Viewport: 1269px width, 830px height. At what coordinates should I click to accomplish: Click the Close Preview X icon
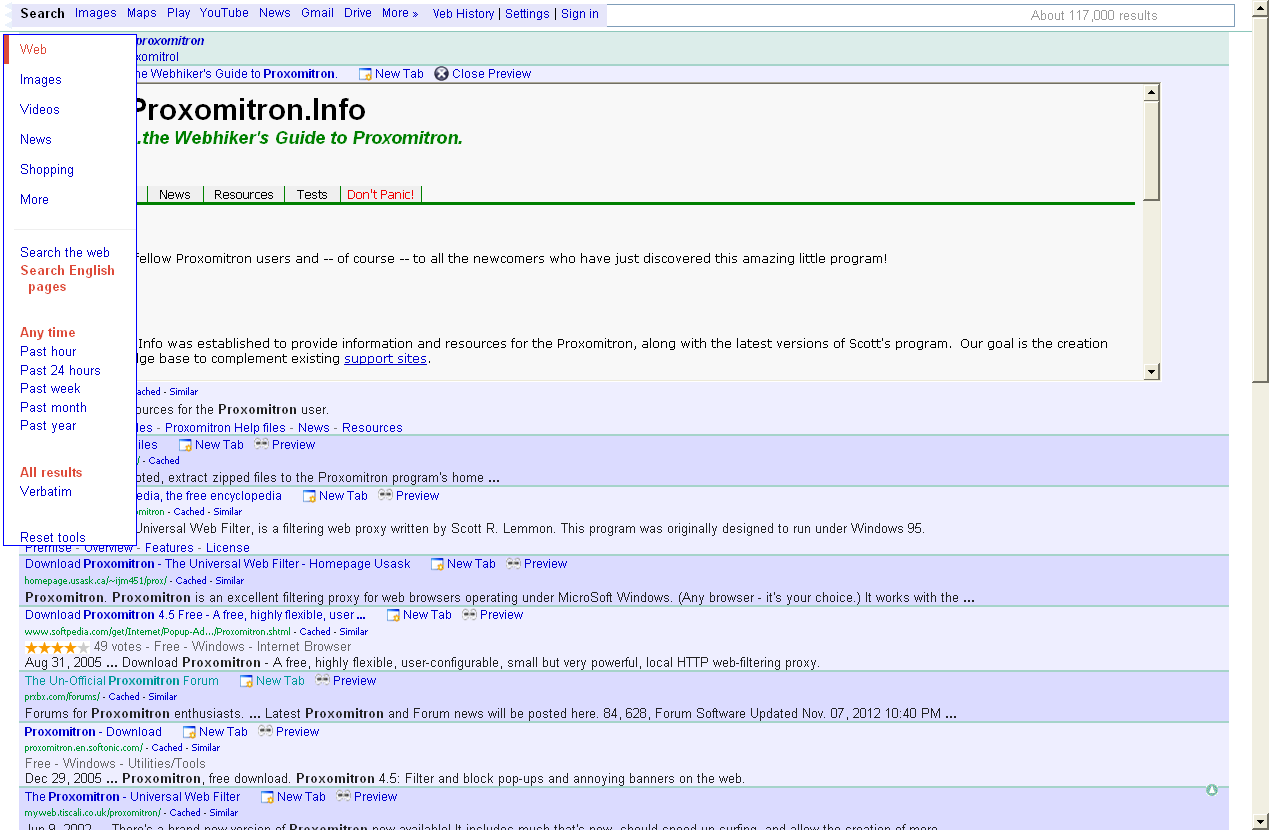[441, 74]
